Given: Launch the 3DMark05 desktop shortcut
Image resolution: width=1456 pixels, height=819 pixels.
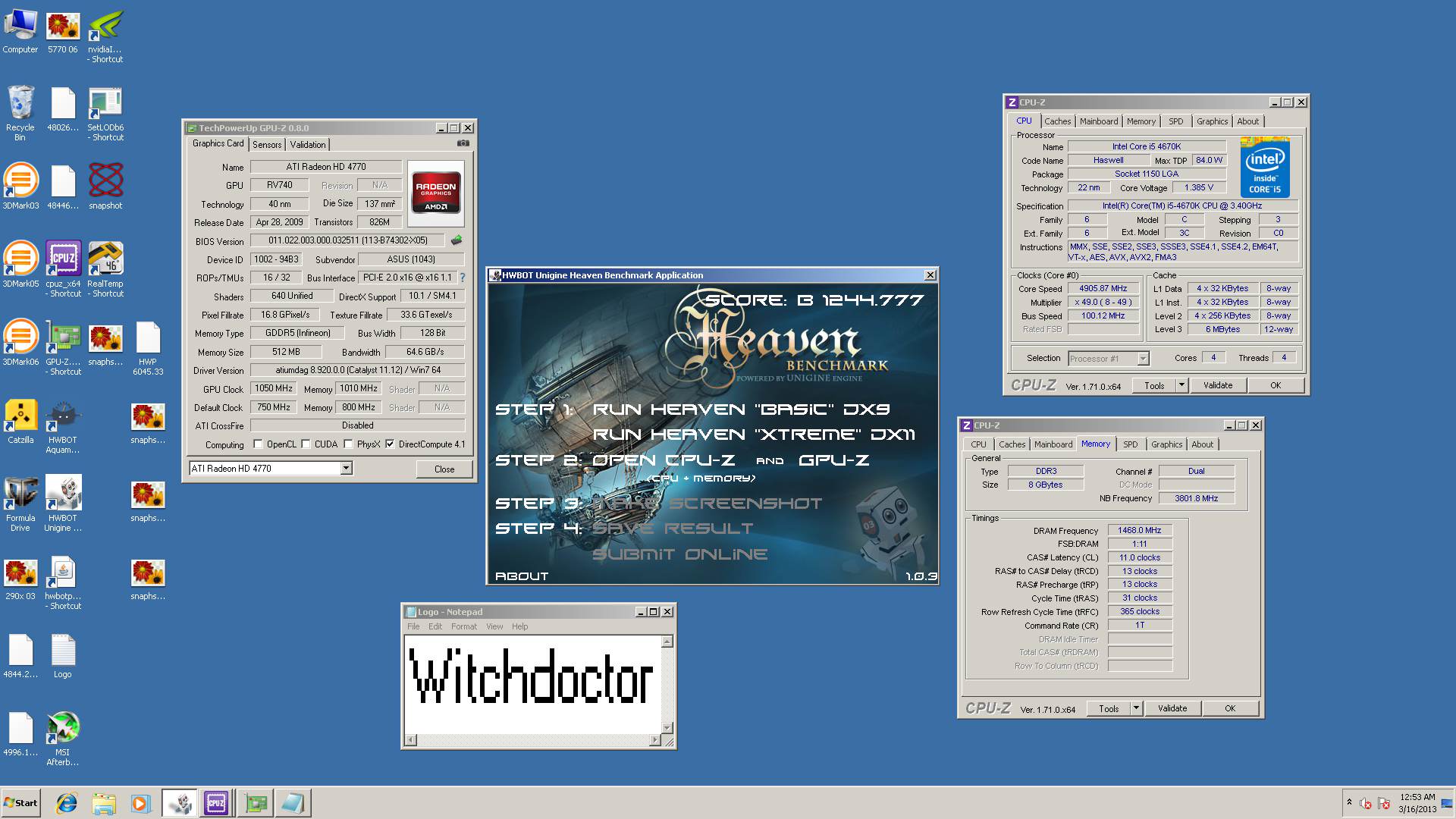Looking at the screenshot, I should click(x=20, y=265).
